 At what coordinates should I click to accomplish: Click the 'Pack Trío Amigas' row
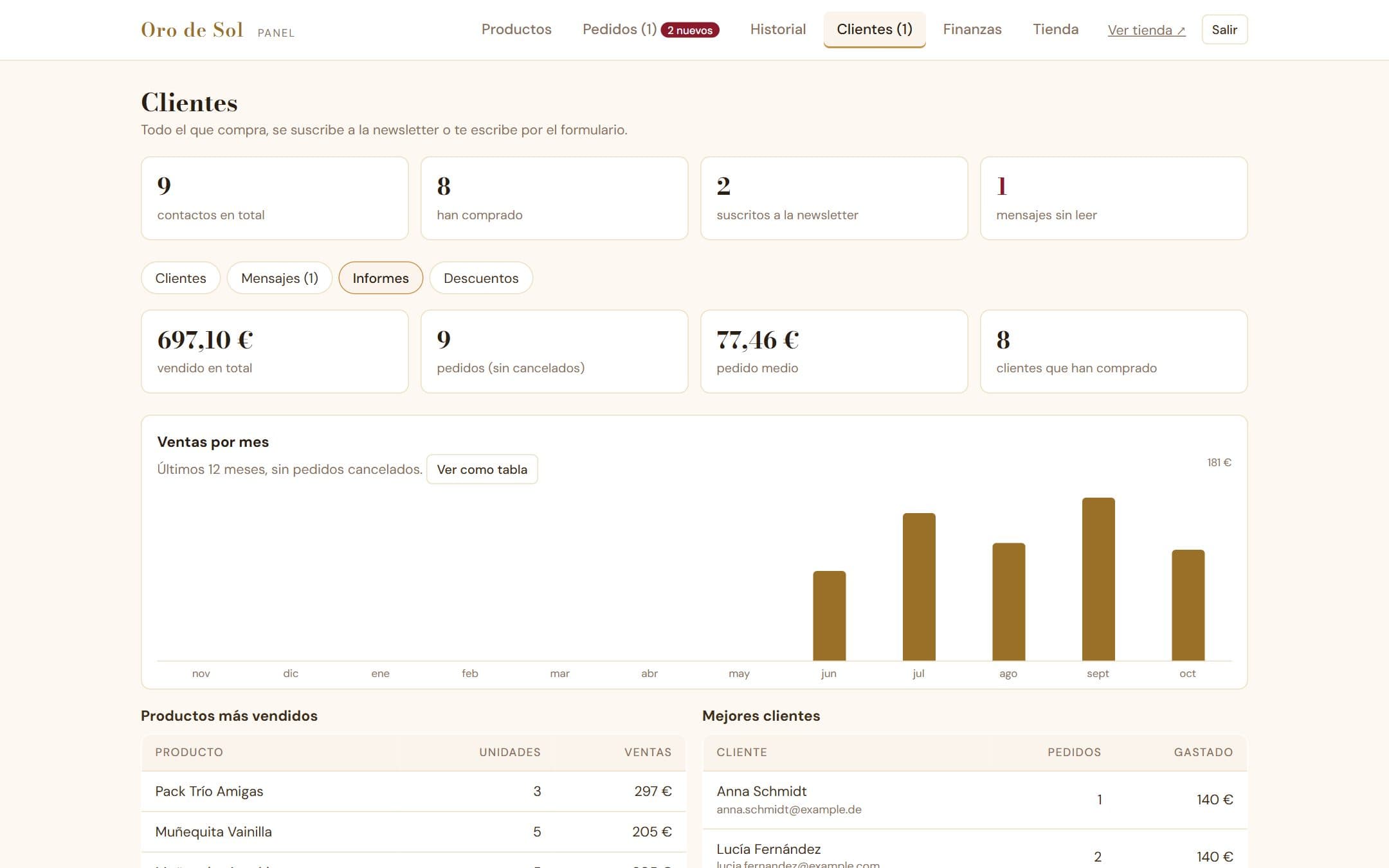click(413, 791)
